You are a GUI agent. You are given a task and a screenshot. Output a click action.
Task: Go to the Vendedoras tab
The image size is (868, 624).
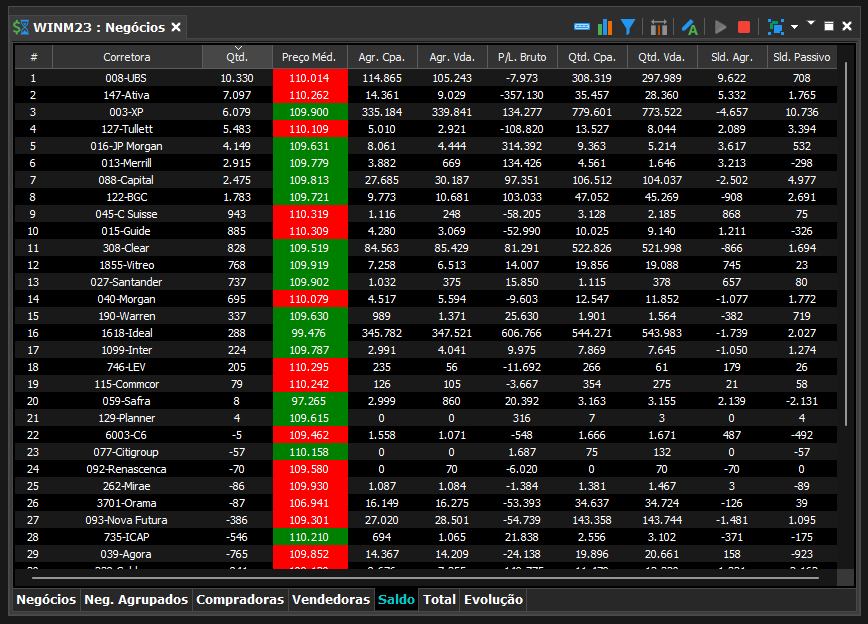pos(331,600)
